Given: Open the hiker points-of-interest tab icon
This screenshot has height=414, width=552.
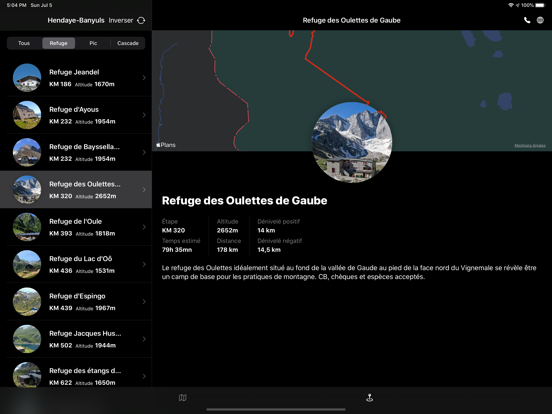Looking at the screenshot, I should click(369, 398).
